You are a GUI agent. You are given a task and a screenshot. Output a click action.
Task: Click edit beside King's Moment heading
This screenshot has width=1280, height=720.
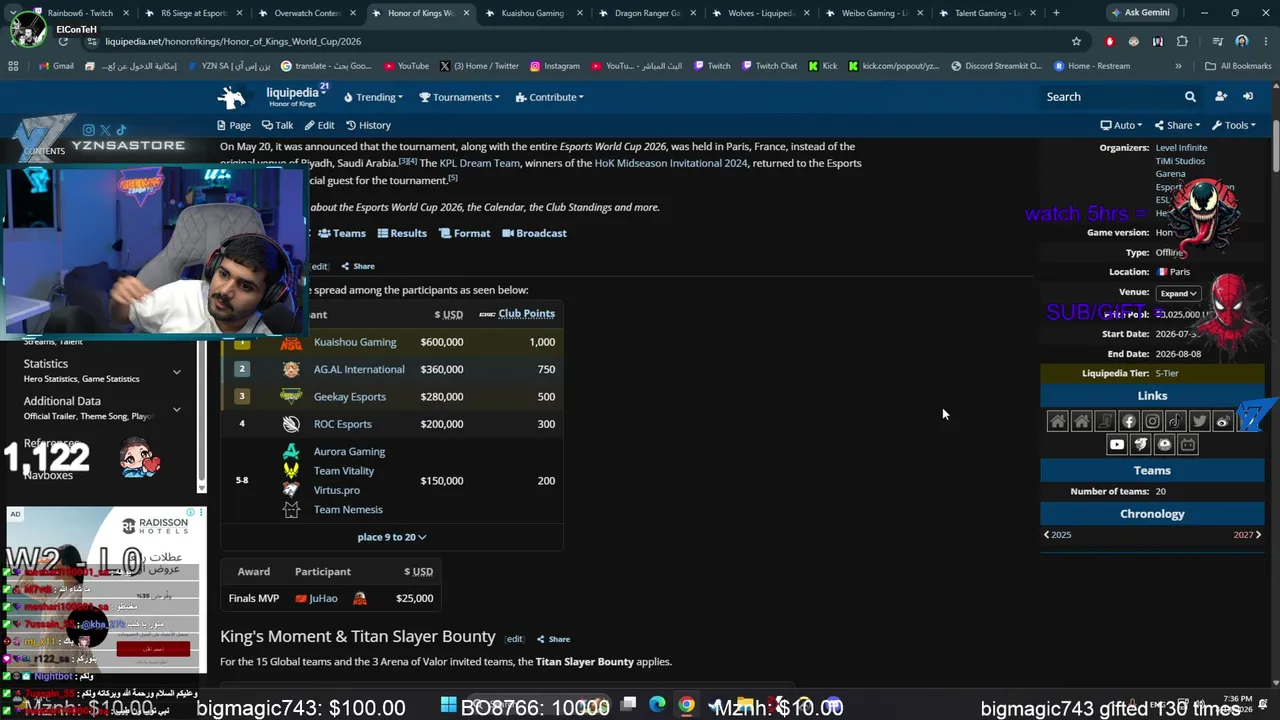514,639
